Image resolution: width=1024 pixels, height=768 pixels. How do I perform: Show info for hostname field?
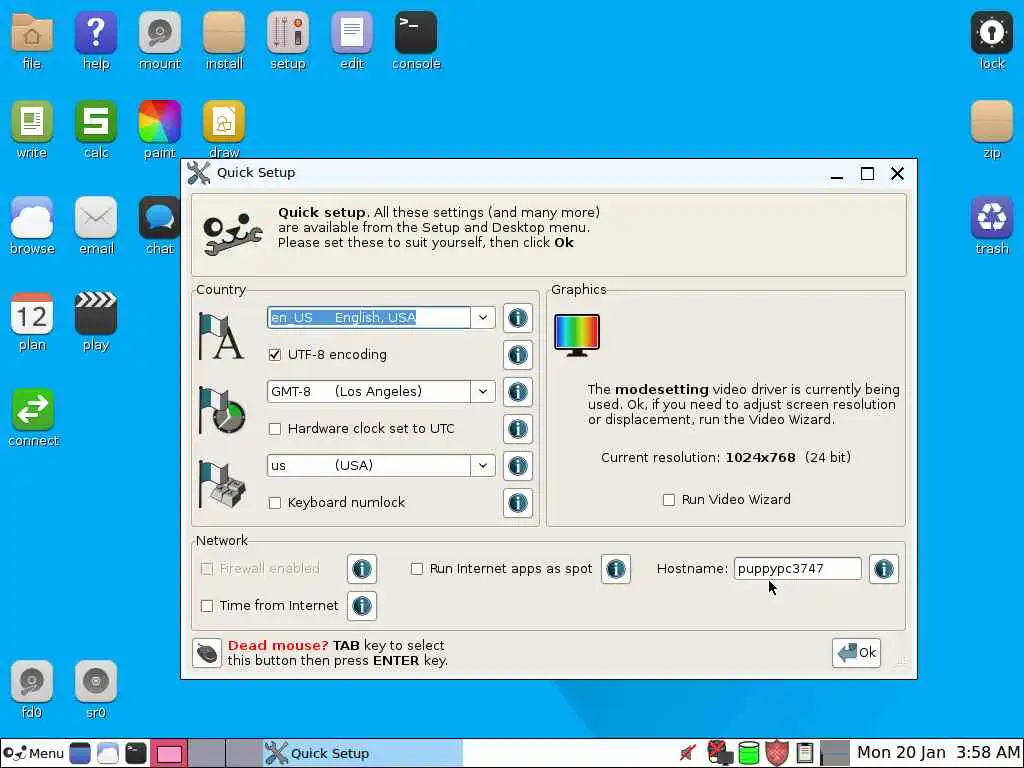(884, 569)
